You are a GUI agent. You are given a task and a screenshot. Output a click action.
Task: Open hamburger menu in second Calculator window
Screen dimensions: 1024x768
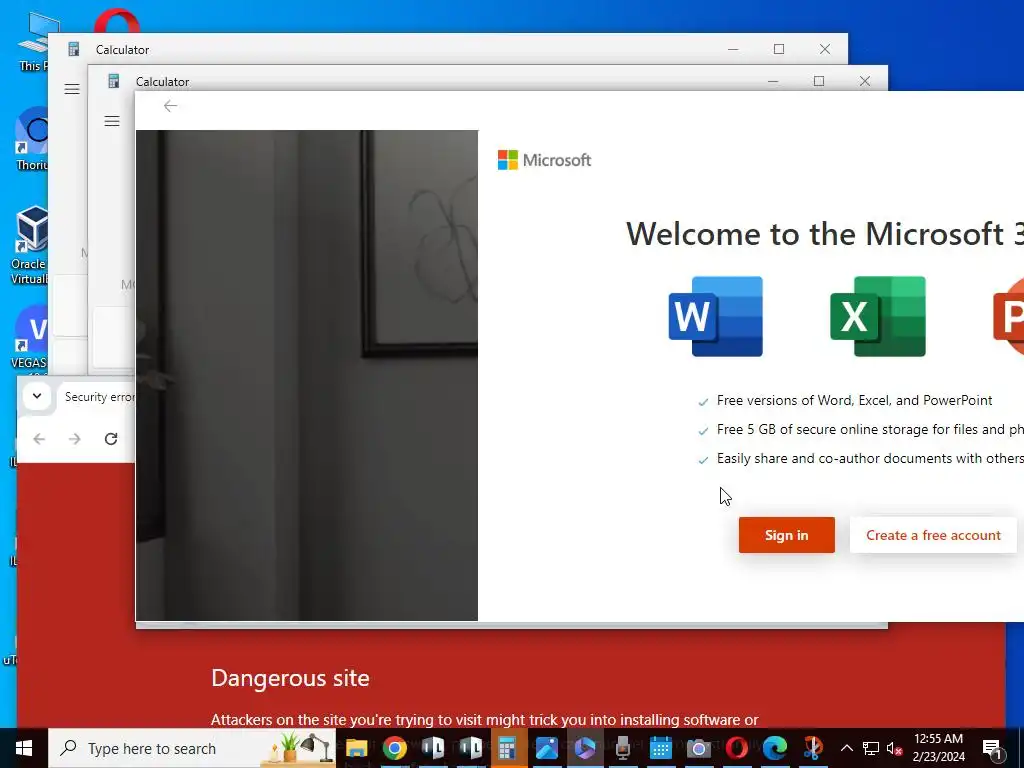click(x=112, y=121)
